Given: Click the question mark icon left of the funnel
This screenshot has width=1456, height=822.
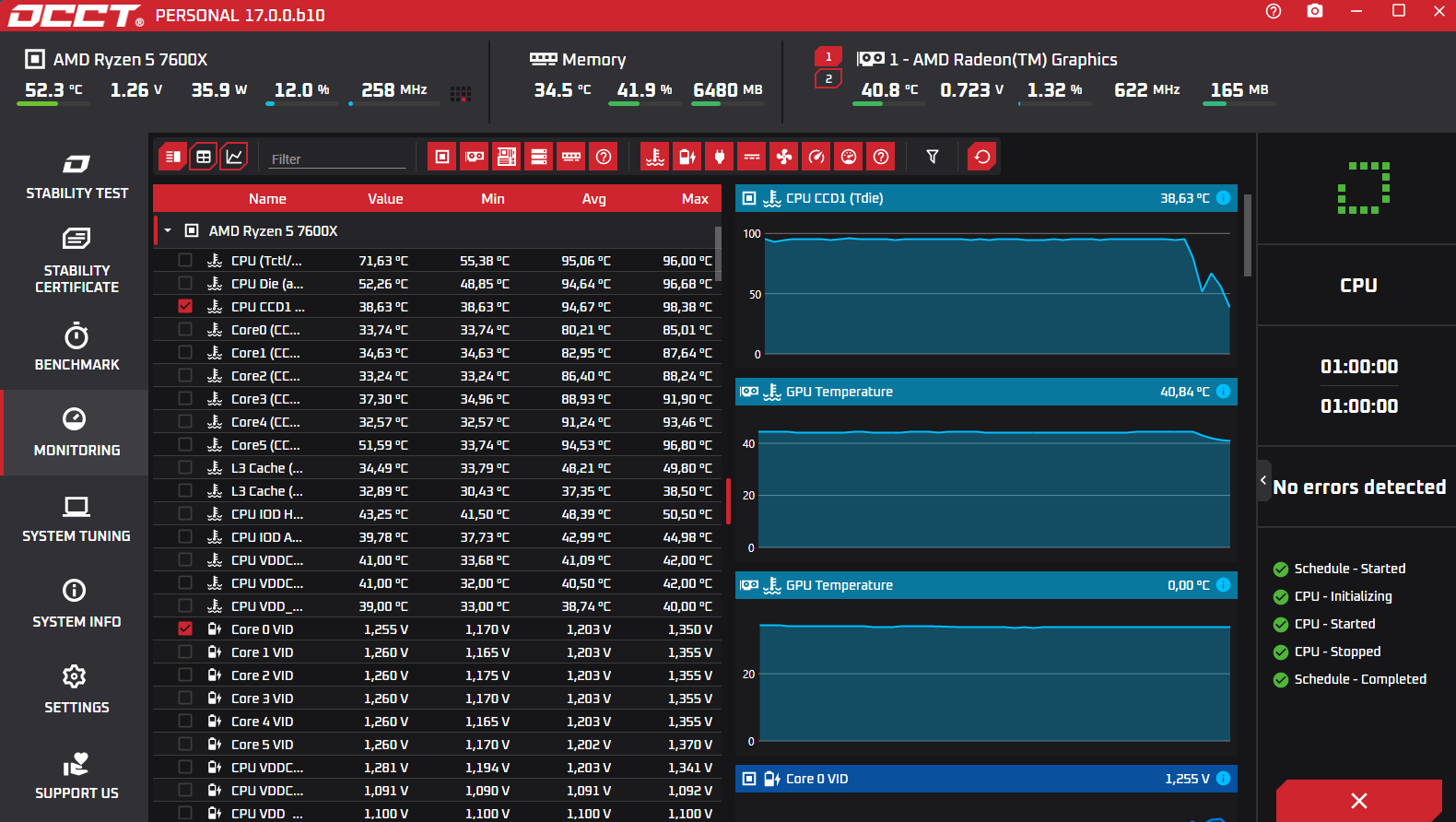Looking at the screenshot, I should pyautogui.click(x=881, y=157).
